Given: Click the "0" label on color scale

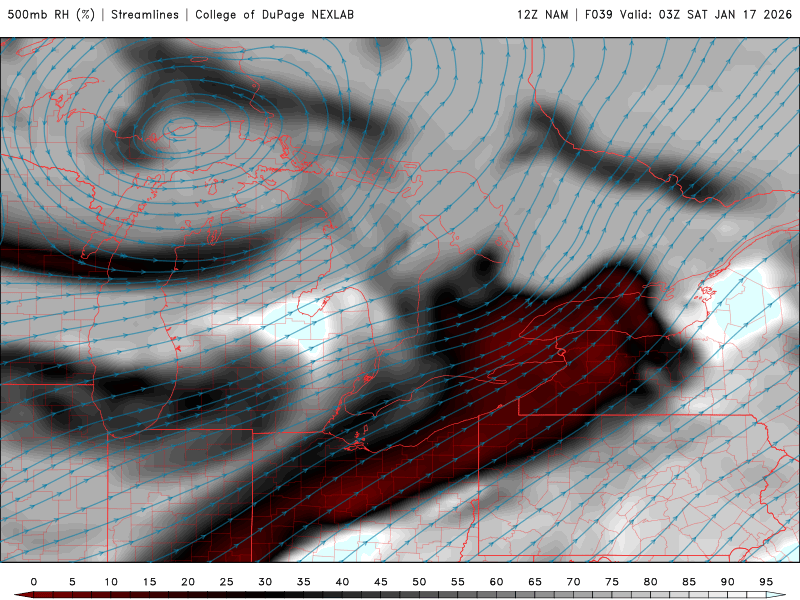Looking at the screenshot, I should [x=34, y=582].
